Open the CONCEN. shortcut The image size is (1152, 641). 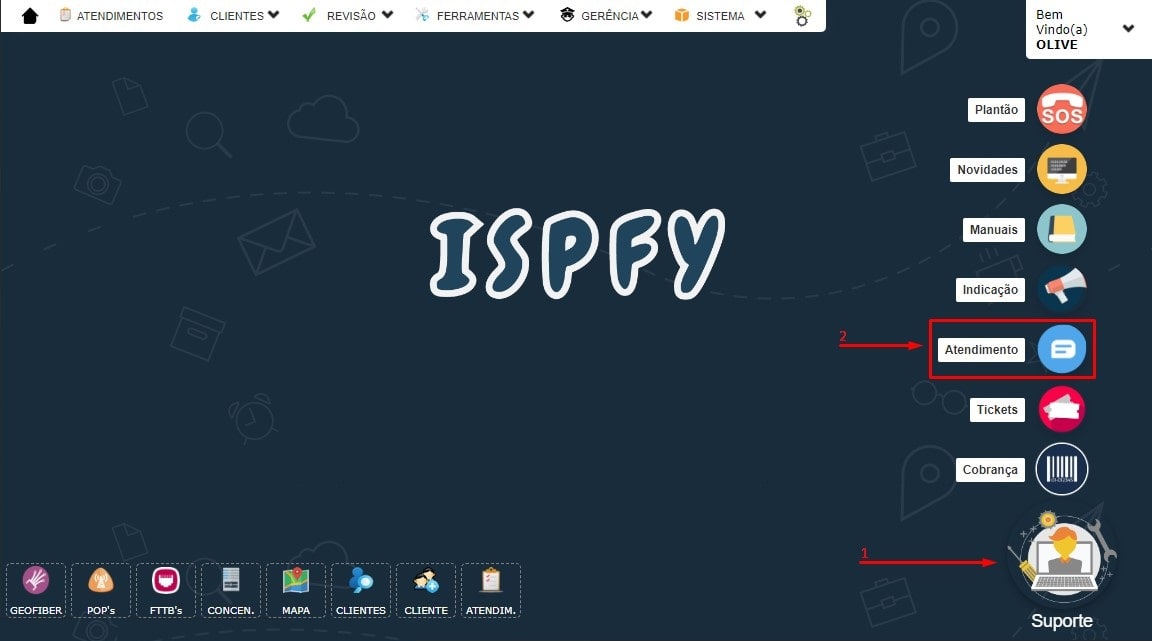(231, 590)
